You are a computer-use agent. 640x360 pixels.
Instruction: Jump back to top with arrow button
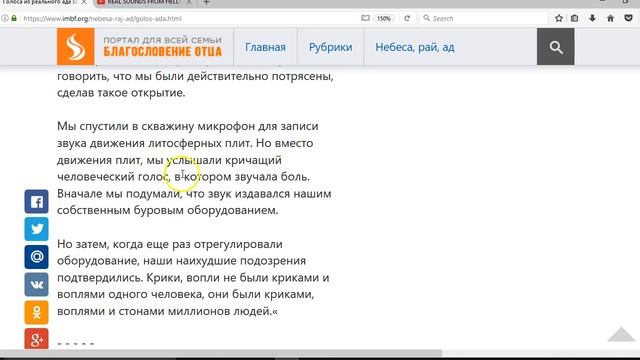pyautogui.click(x=621, y=334)
